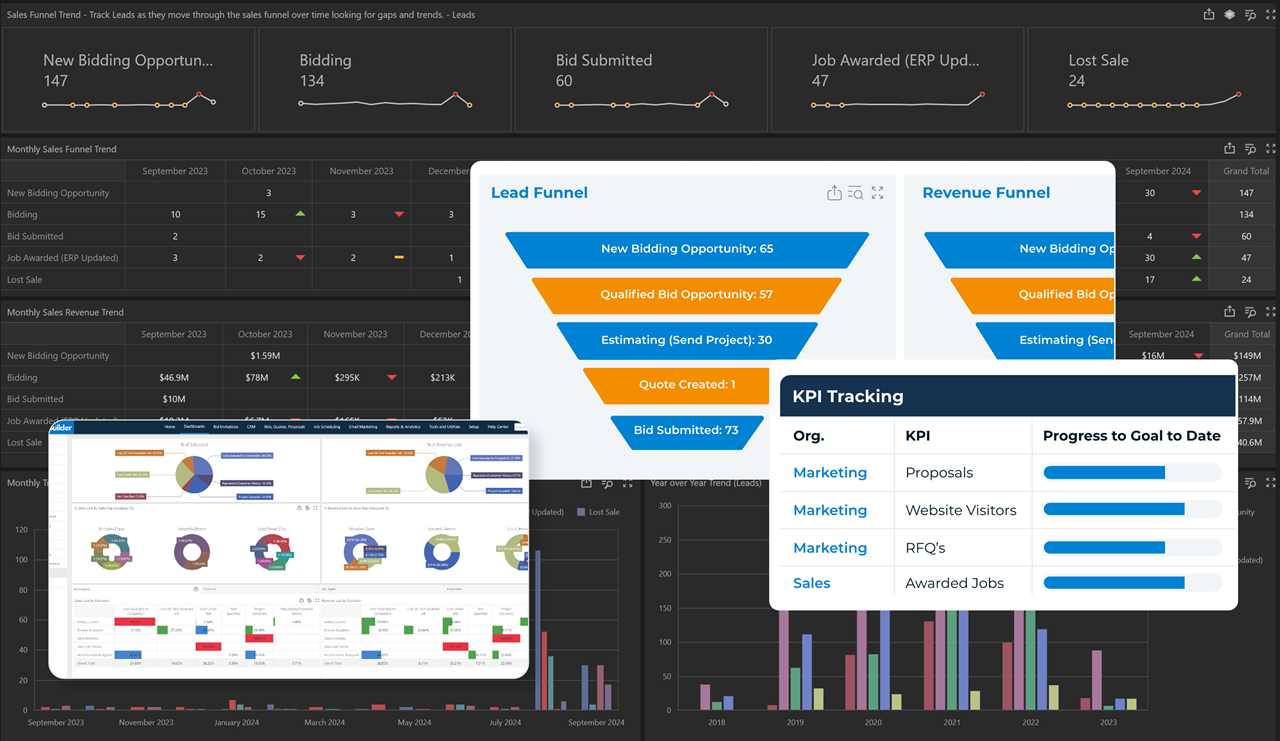Maximize the Sales Funnel Trend header panel
The width and height of the screenshot is (1280, 741).
click(x=1270, y=14)
